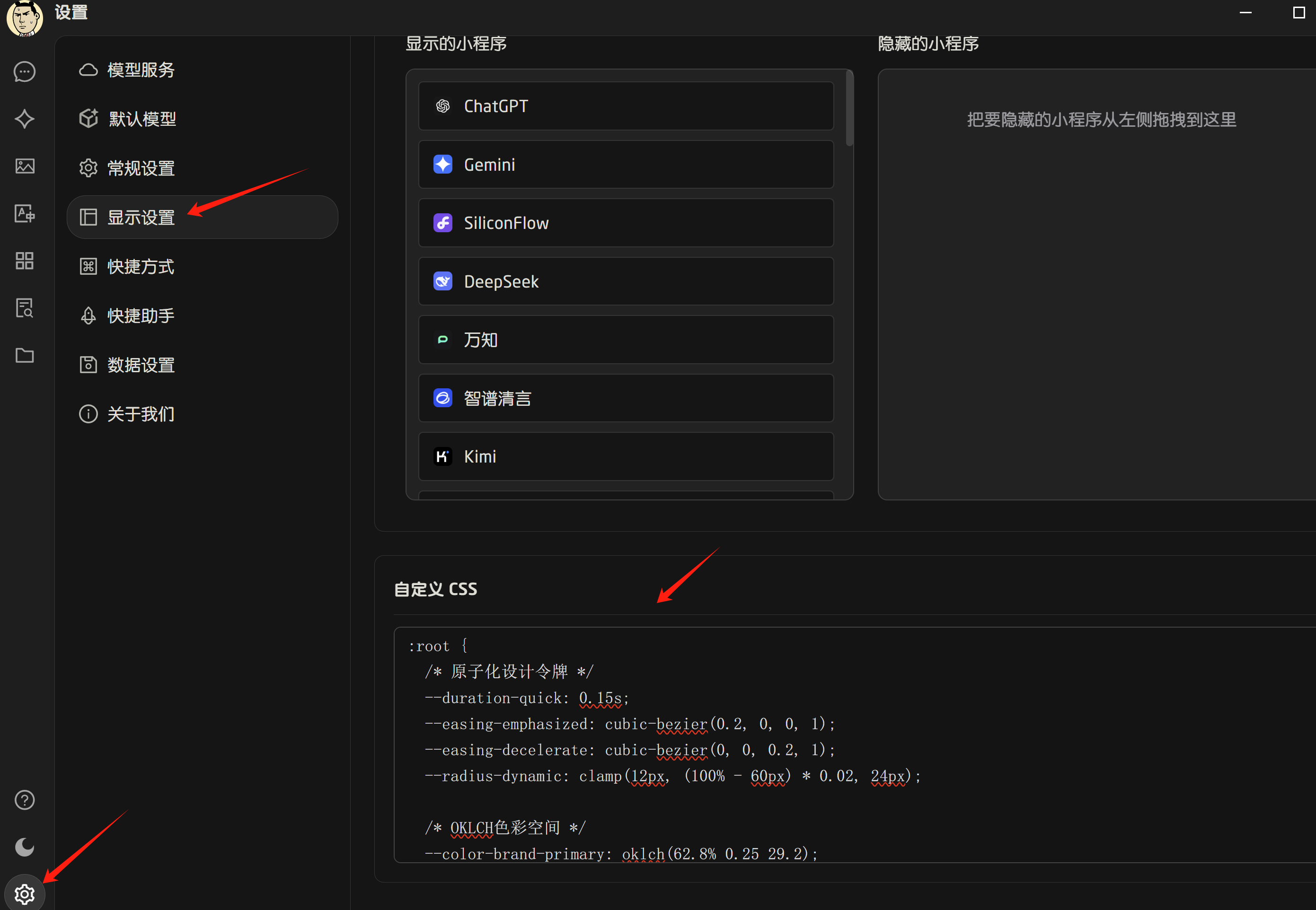The width and height of the screenshot is (1316, 910).
Task: Click the hidden mini-apps drop area
Action: 1097,285
